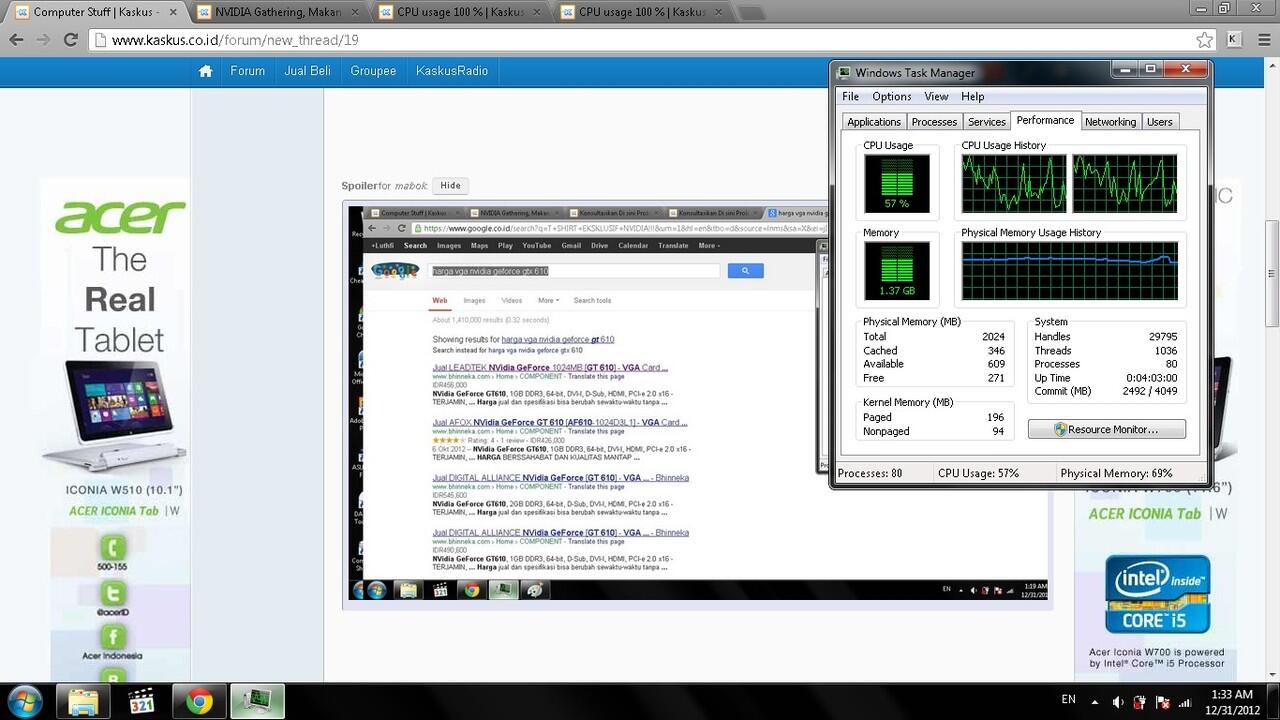Click the Facebook icon in Acer ad
The width and height of the screenshot is (1280, 720).
pos(112,637)
